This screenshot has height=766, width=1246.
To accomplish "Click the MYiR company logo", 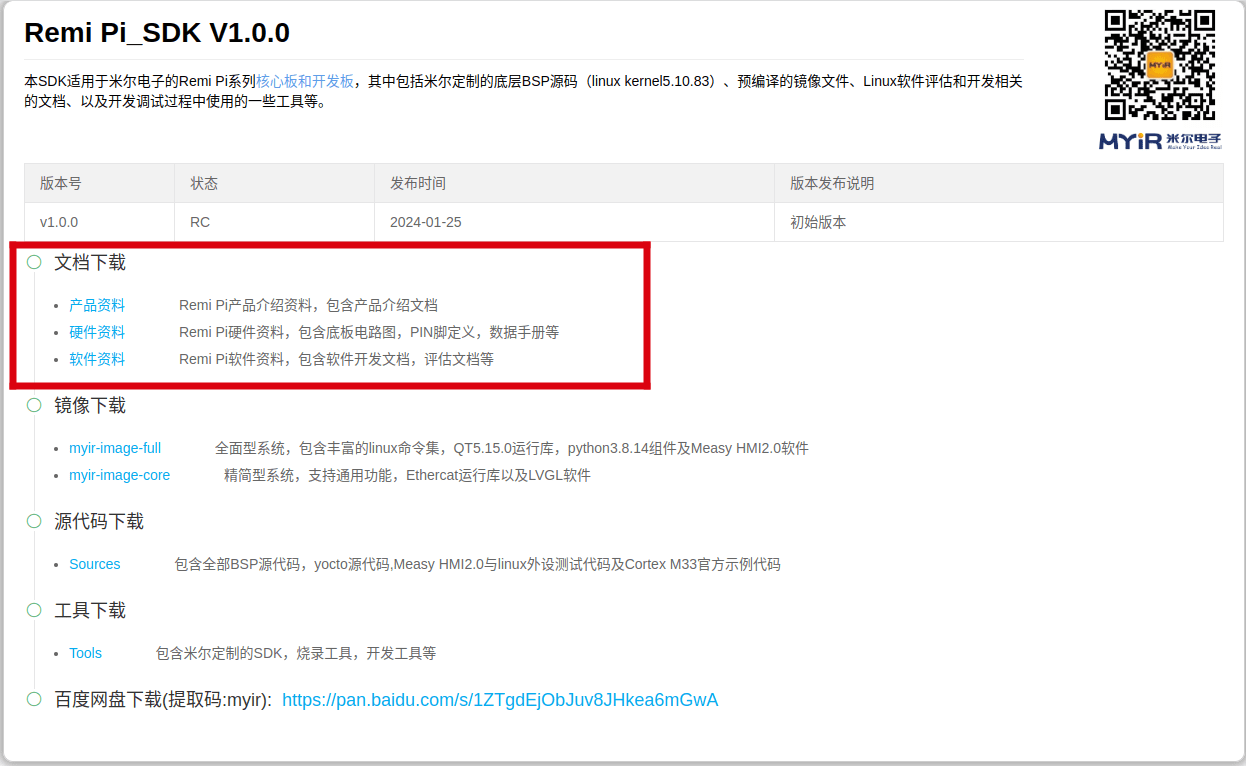I will coord(1159,141).
